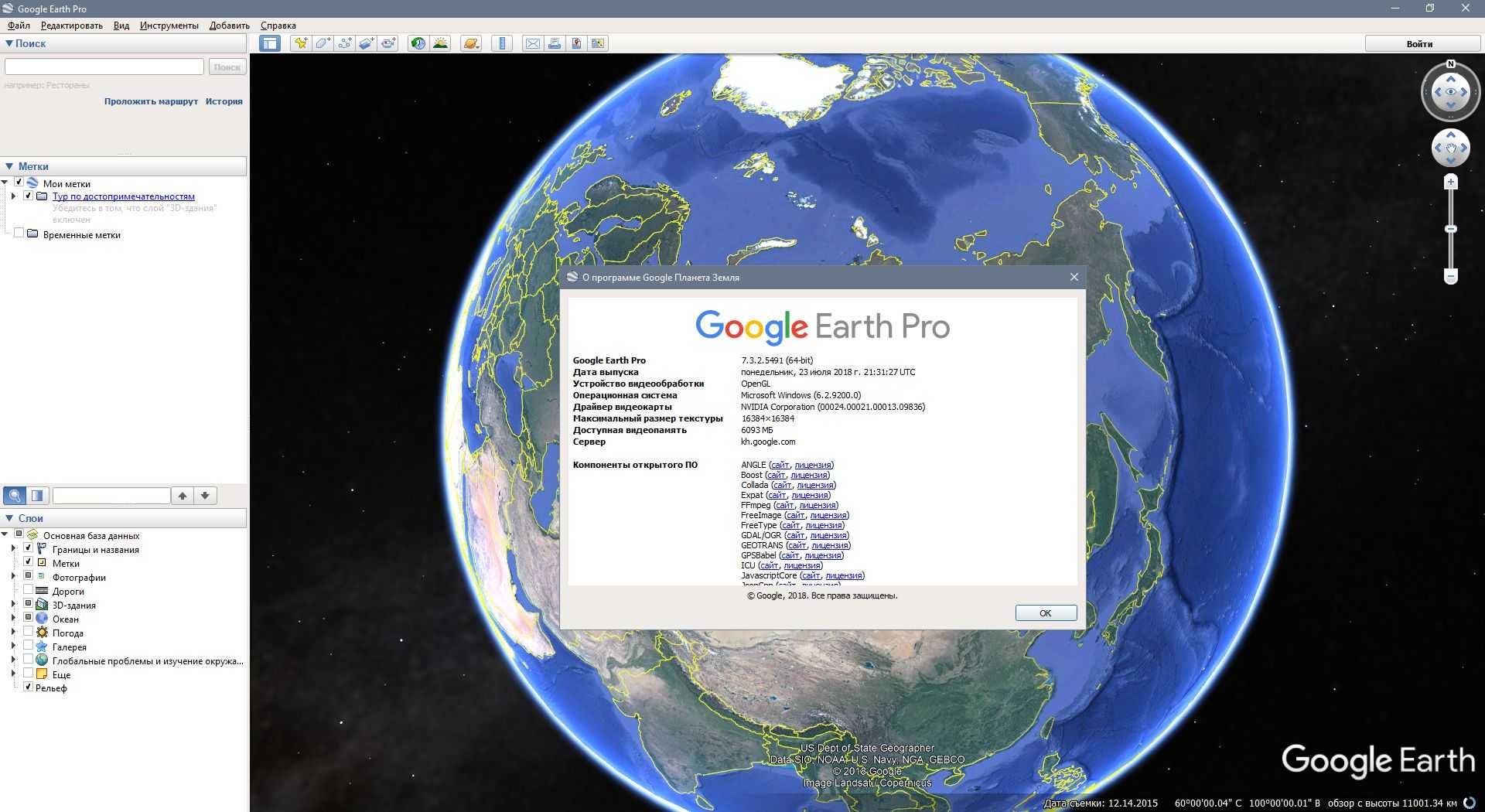Open the Инструменты menu
This screenshot has height=812, width=1485.
coord(169,26)
